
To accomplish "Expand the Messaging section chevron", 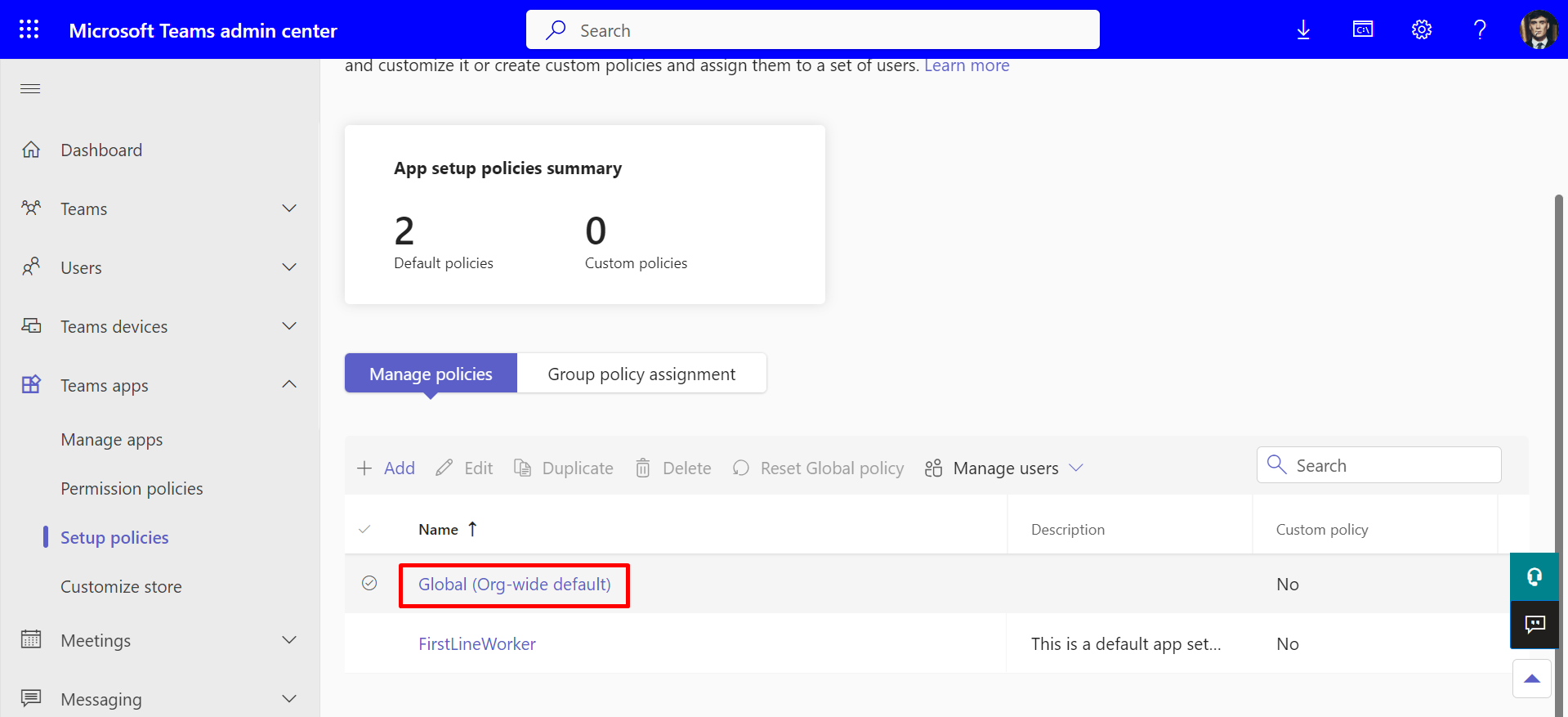I will [x=289, y=699].
